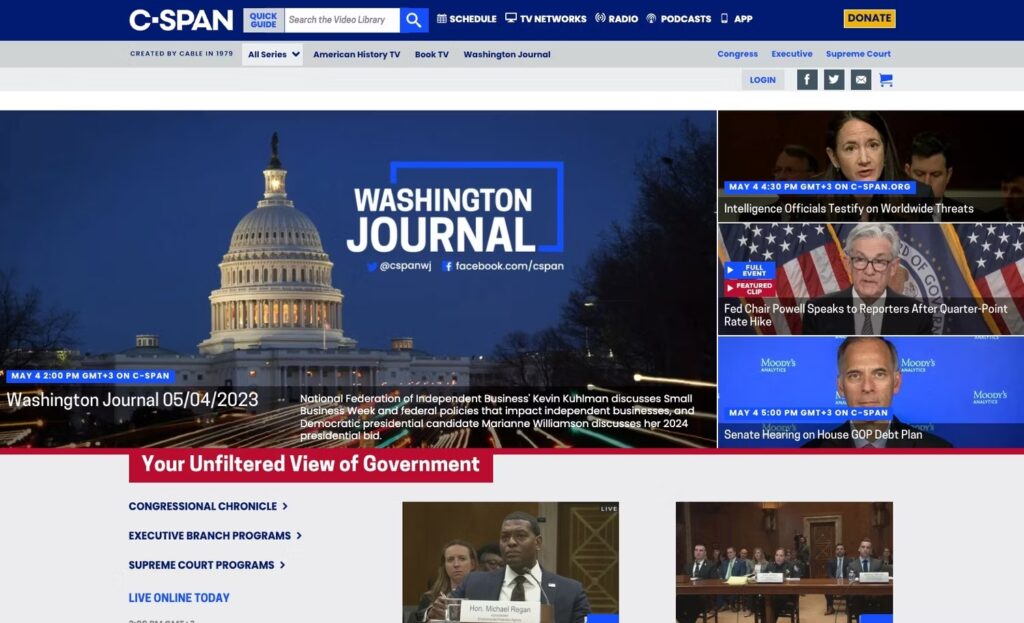Click the magnifying glass search button
1024x623 pixels.
[414, 20]
